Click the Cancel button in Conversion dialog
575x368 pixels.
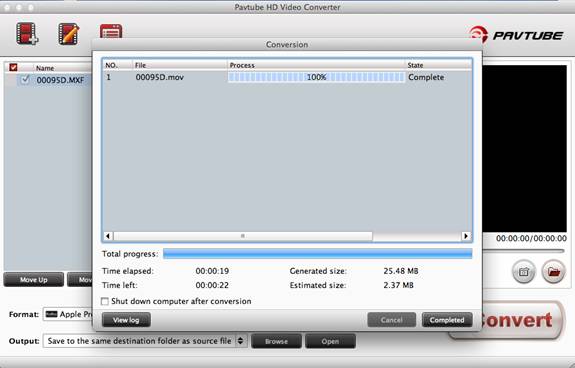pyautogui.click(x=392, y=320)
